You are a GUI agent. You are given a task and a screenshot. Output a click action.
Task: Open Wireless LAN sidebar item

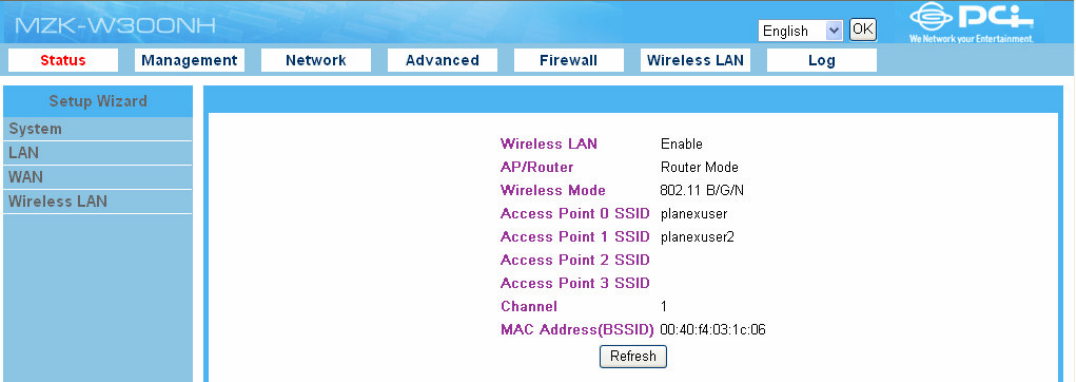point(97,202)
